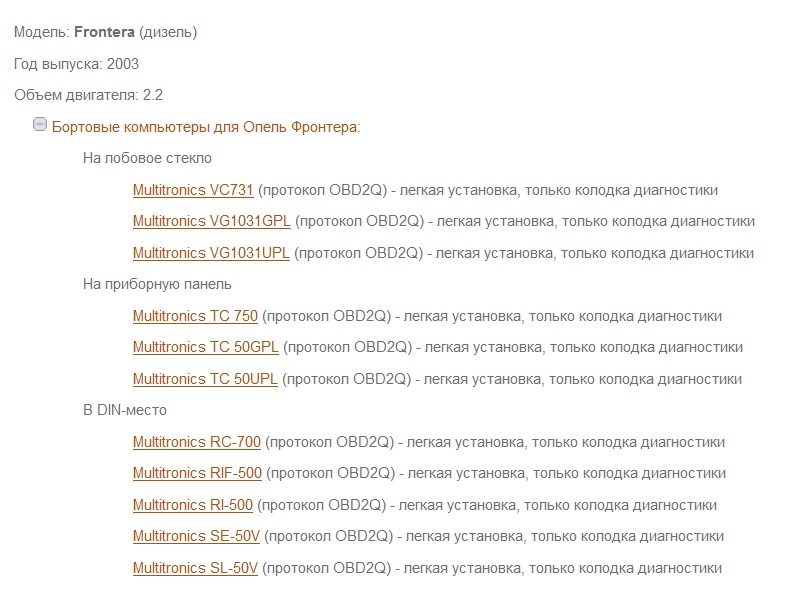Viewport: 791px width, 601px height.
Task: Open the Multitronics SL-50V link
Action: pyautogui.click(x=195, y=568)
